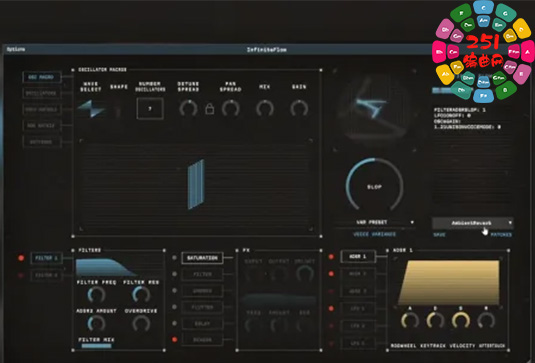
Task: Adjust the envelope Decay (D) knob
Action: 435,321
